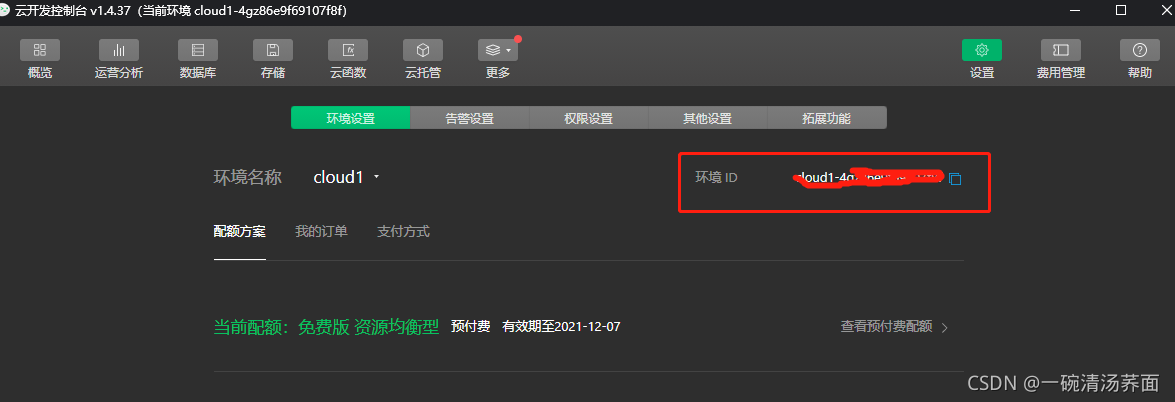This screenshot has width=1175, height=402.
Task: Open the 我的订单 sub-tab
Action: pyautogui.click(x=321, y=232)
